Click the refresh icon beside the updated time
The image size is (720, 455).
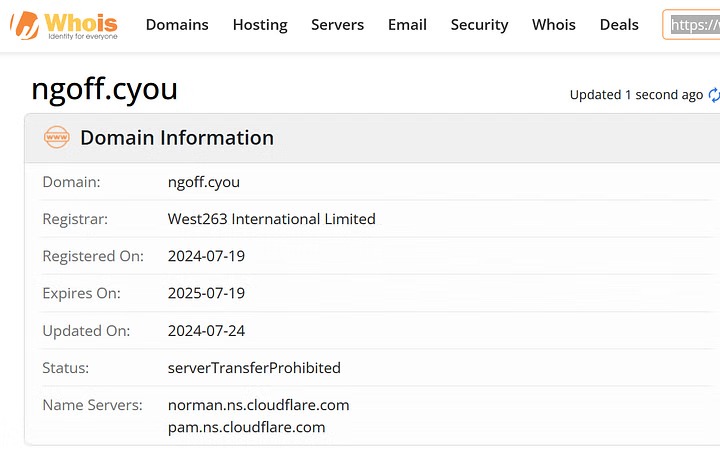[714, 95]
